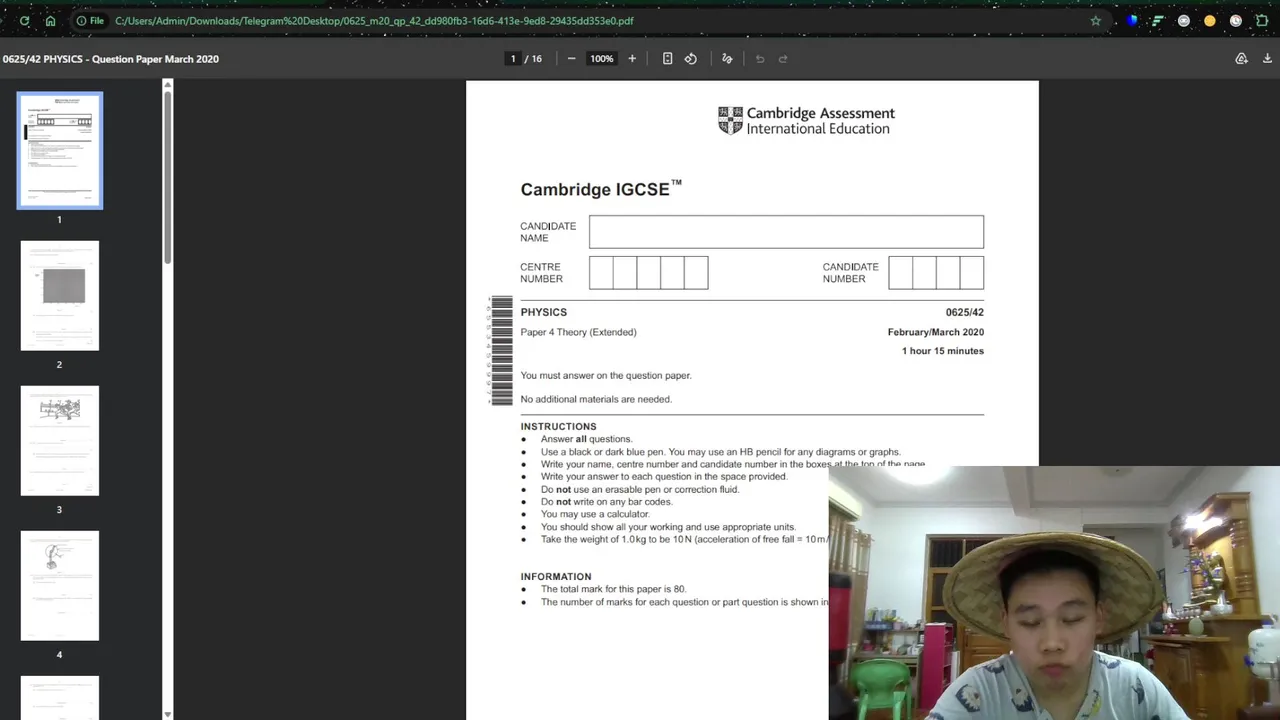This screenshot has width=1280, height=720.
Task: Activate the draw annotation tool
Action: pos(727,59)
